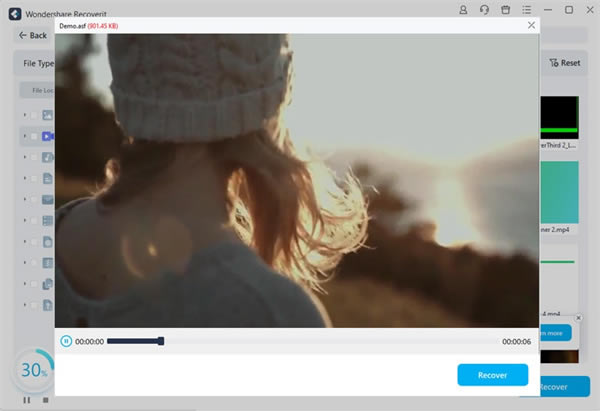Reset the filter options
600x411 pixels.
click(x=565, y=63)
